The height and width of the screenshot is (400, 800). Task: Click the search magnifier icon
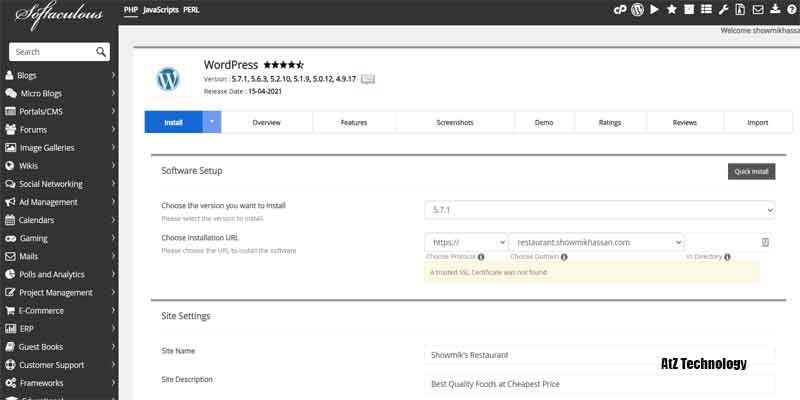[x=101, y=52]
